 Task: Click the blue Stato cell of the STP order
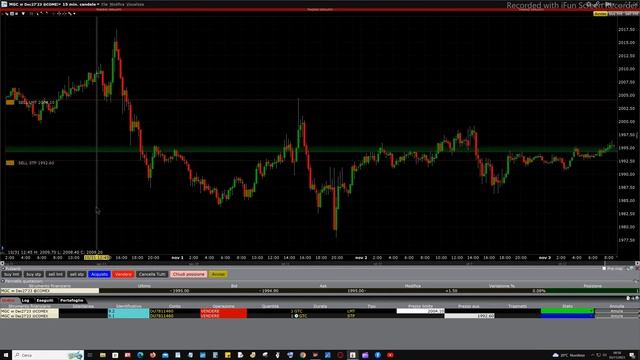pyautogui.click(x=567, y=316)
